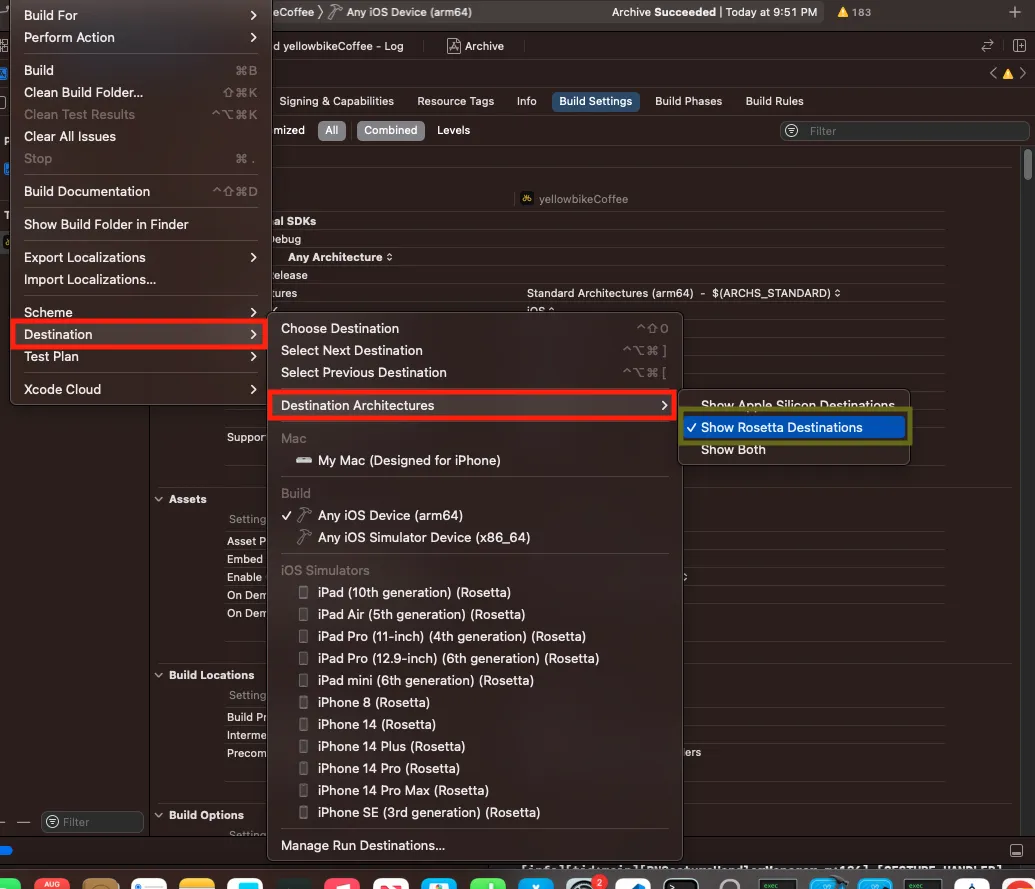
Task: Open the Build Phases tab
Action: pos(688,101)
